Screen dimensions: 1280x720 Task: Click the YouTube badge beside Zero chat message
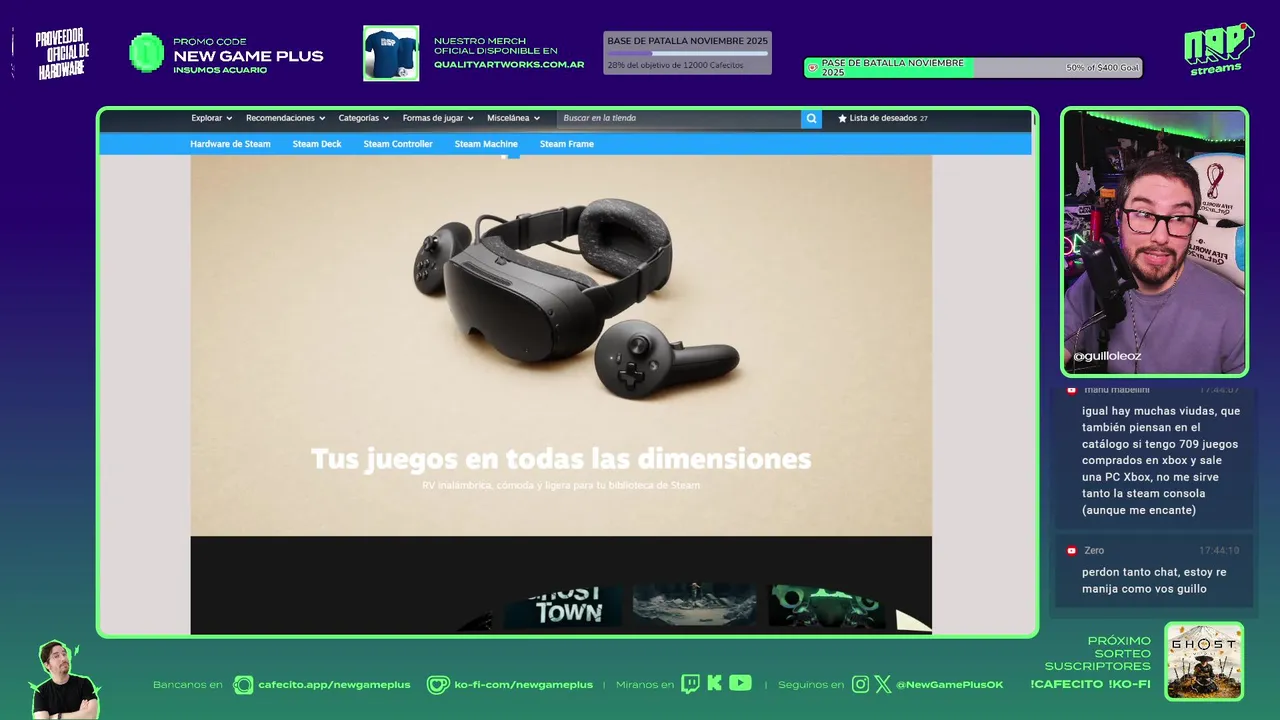point(1072,550)
